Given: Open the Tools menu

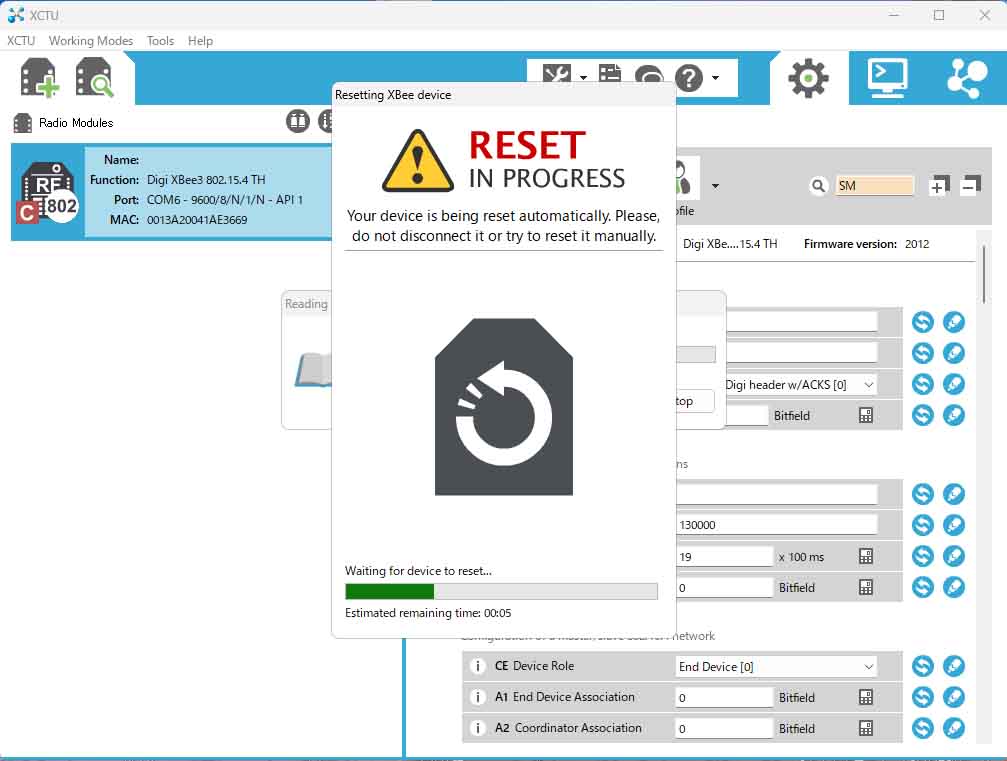Looking at the screenshot, I should (160, 40).
